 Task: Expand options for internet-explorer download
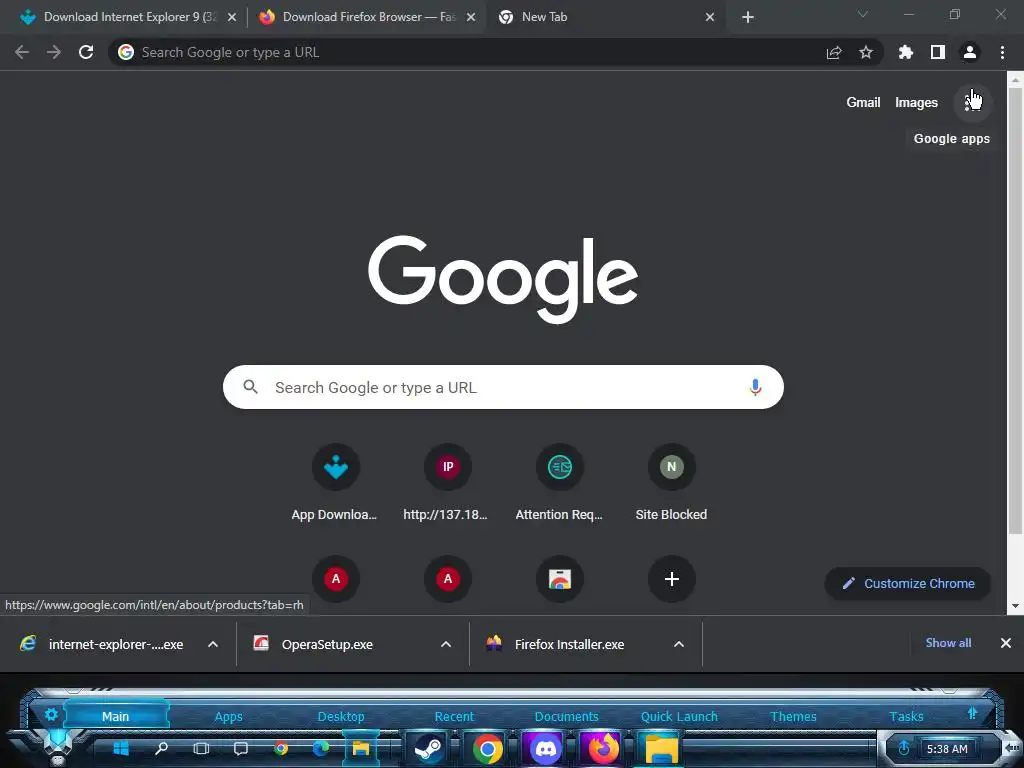click(x=213, y=645)
